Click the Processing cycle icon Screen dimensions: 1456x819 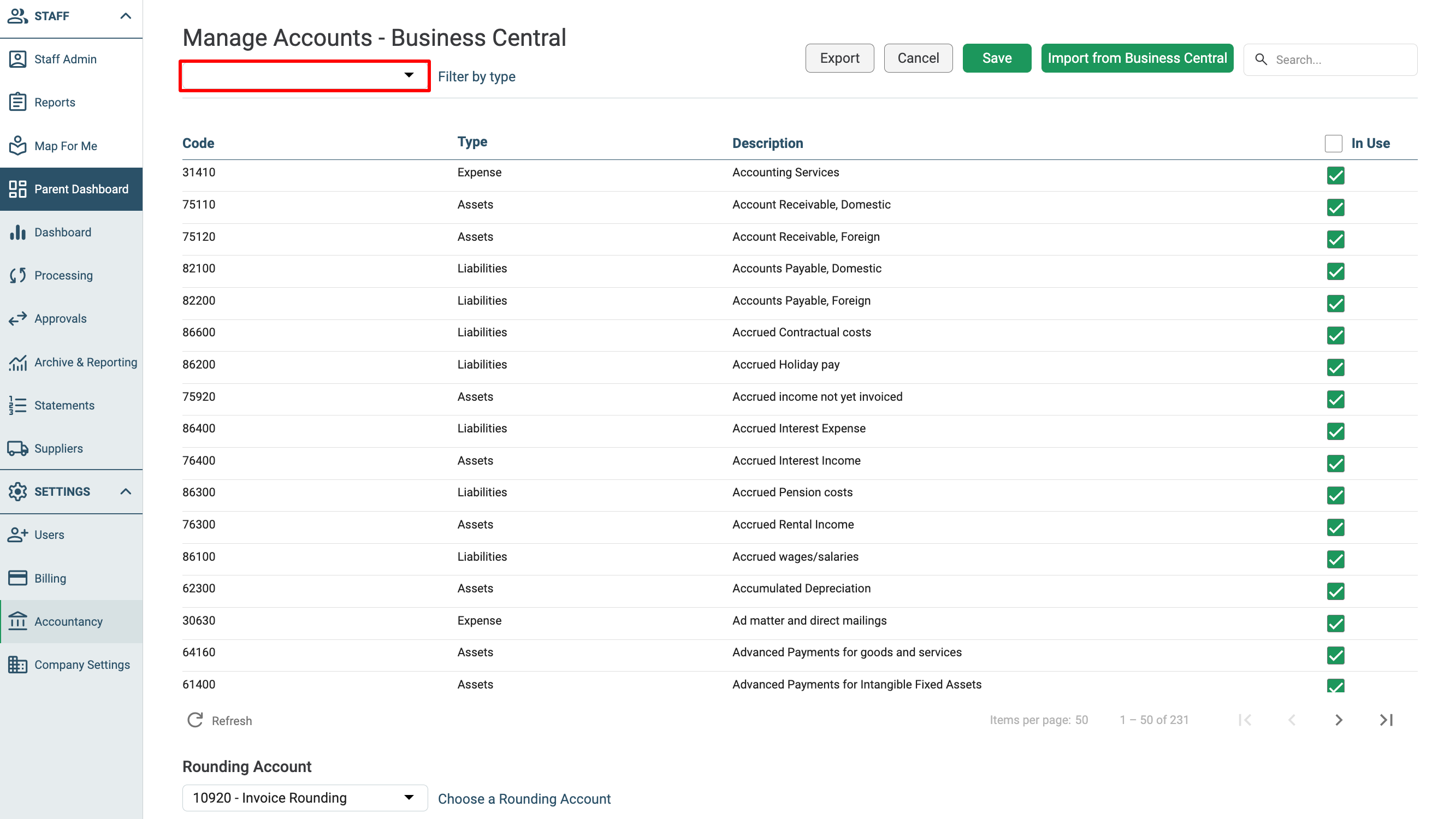17,275
